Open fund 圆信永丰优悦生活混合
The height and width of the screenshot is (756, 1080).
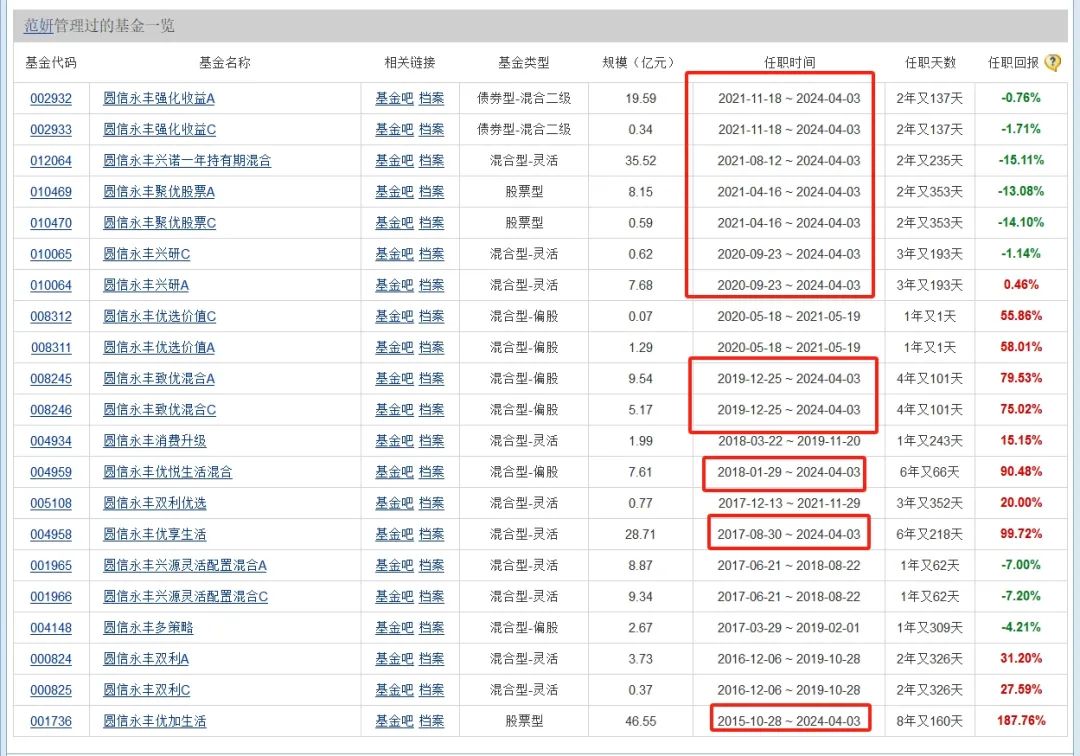tap(168, 472)
